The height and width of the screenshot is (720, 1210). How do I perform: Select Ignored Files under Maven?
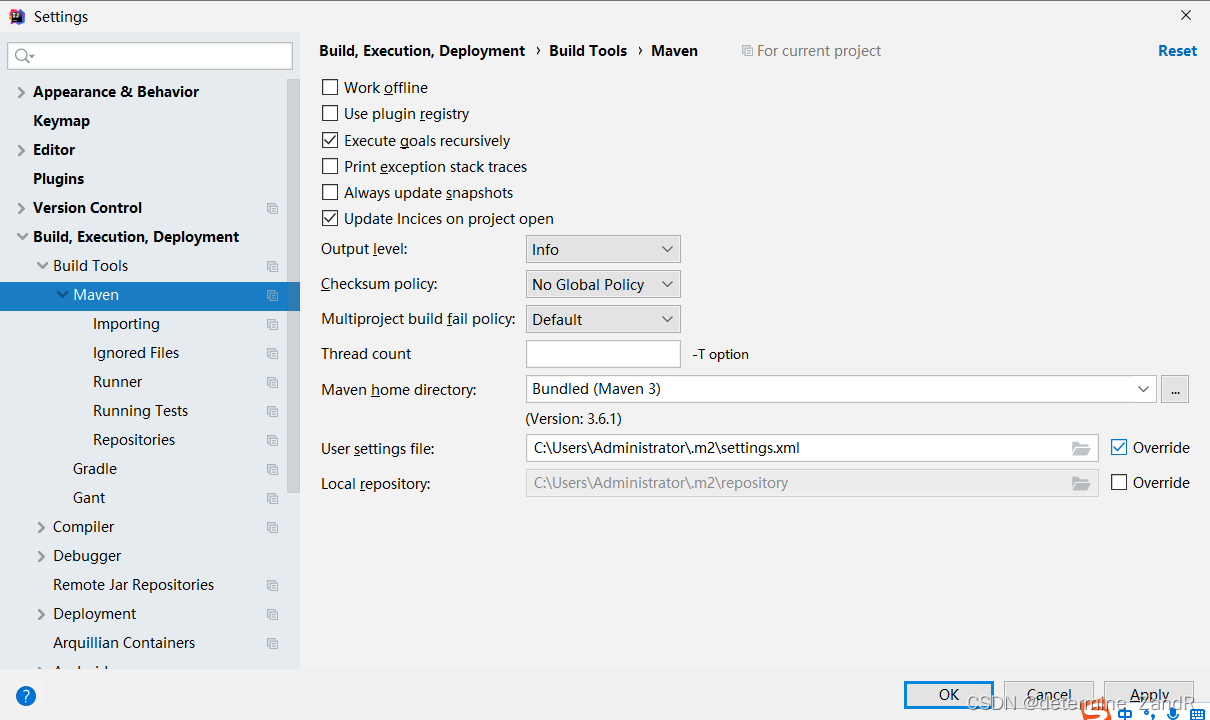pos(136,353)
